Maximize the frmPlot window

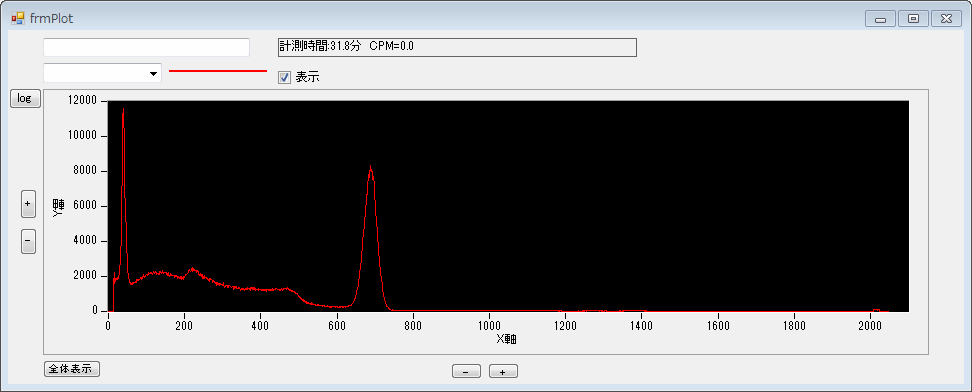(x=913, y=19)
